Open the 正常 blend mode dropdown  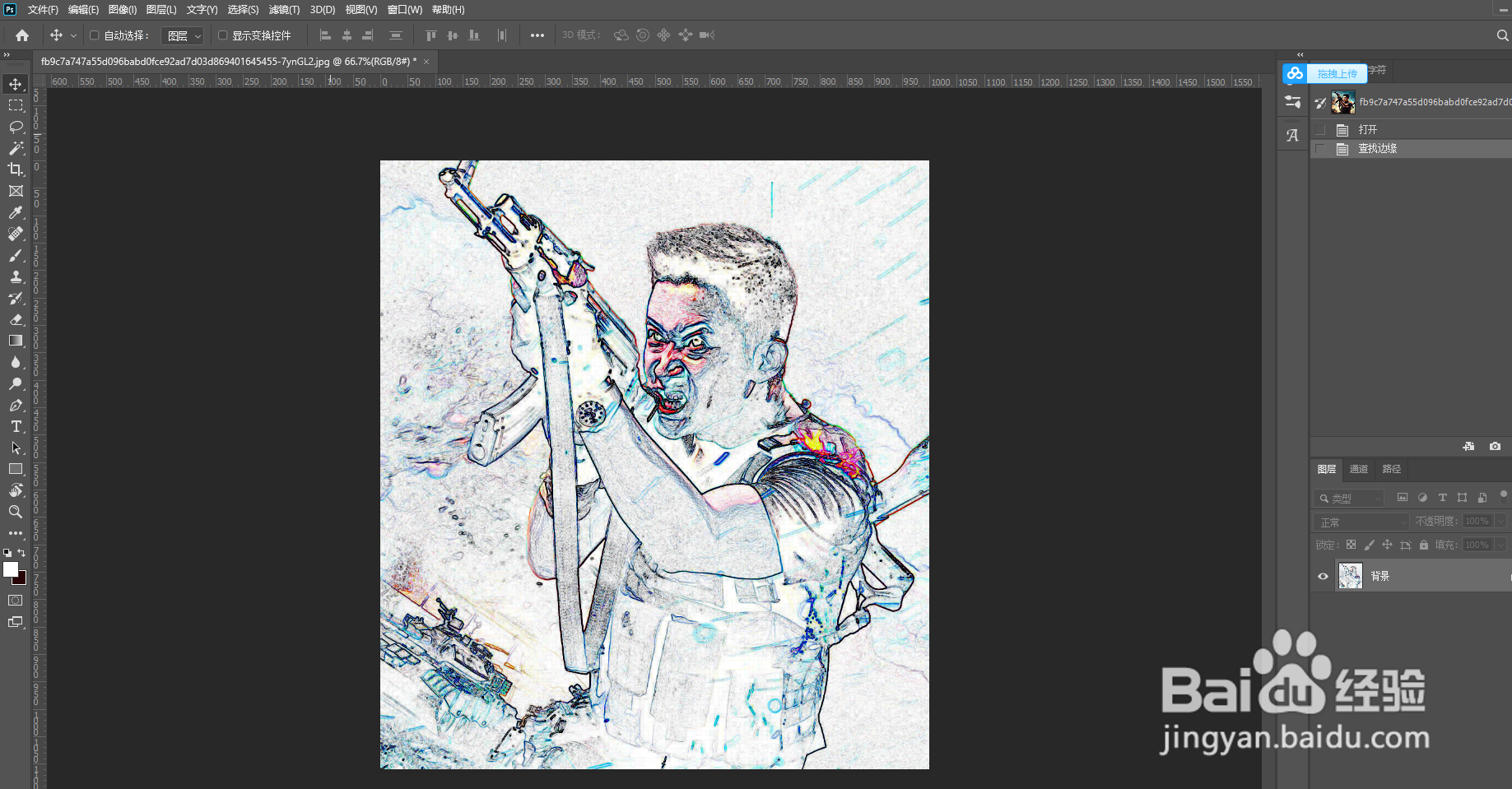[1362, 522]
